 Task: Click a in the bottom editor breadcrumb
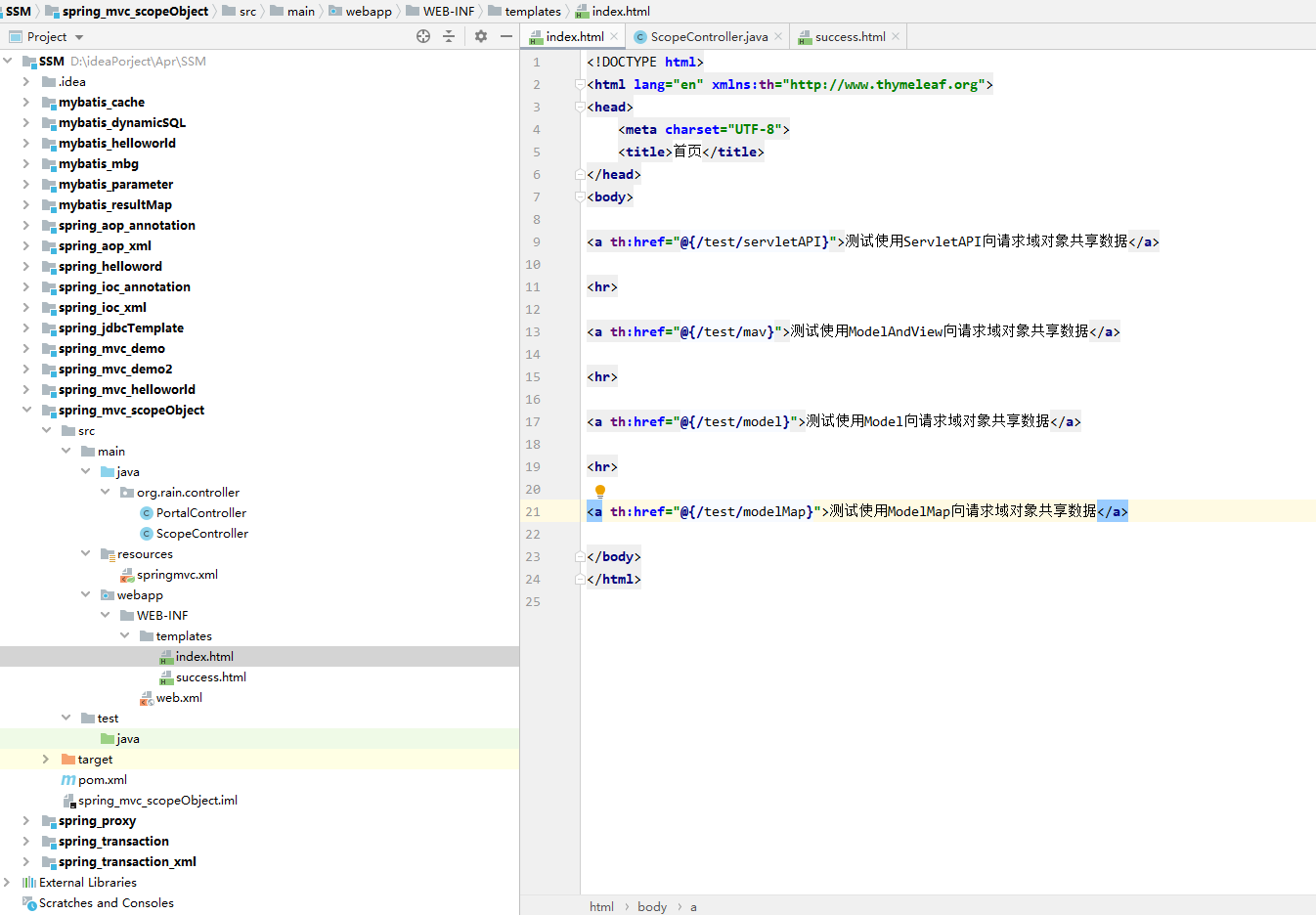(x=693, y=906)
